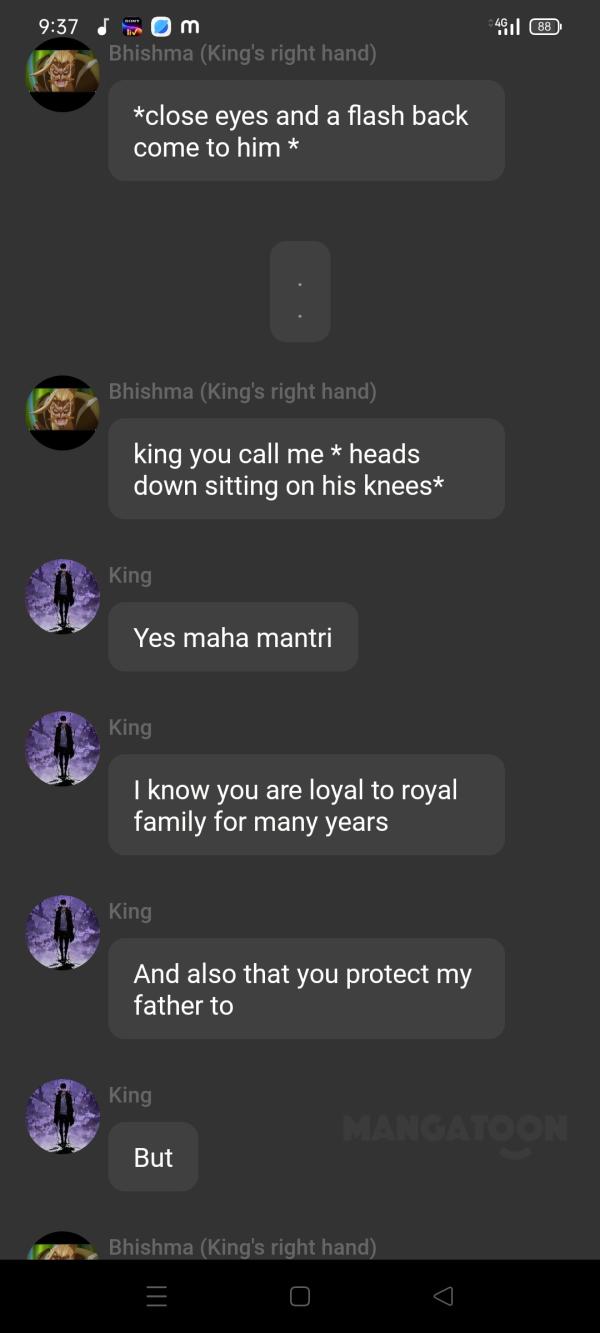Tap the battery indicator showing 88
The image size is (600, 1333).
[x=544, y=27]
